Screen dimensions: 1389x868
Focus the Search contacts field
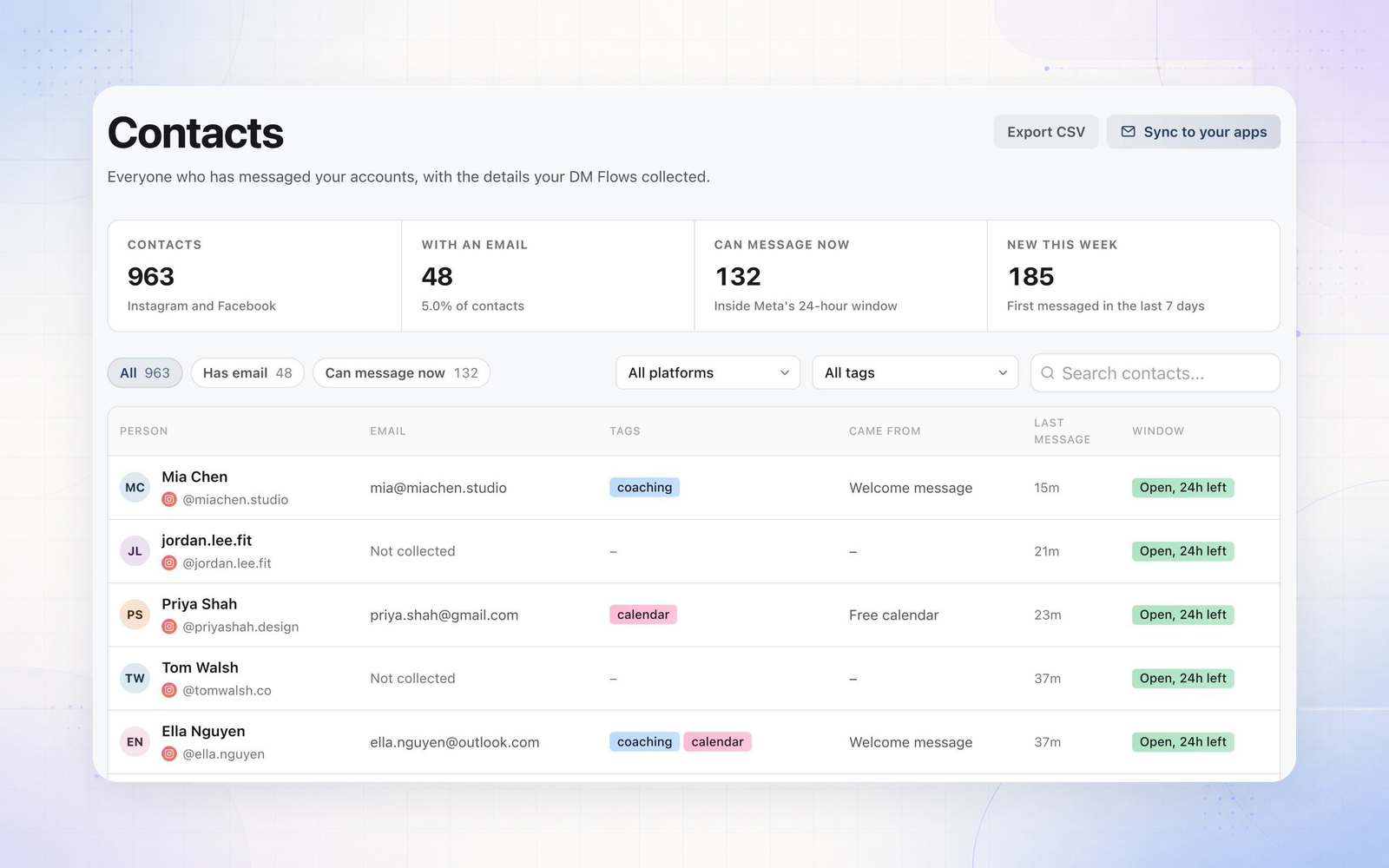coord(1155,373)
